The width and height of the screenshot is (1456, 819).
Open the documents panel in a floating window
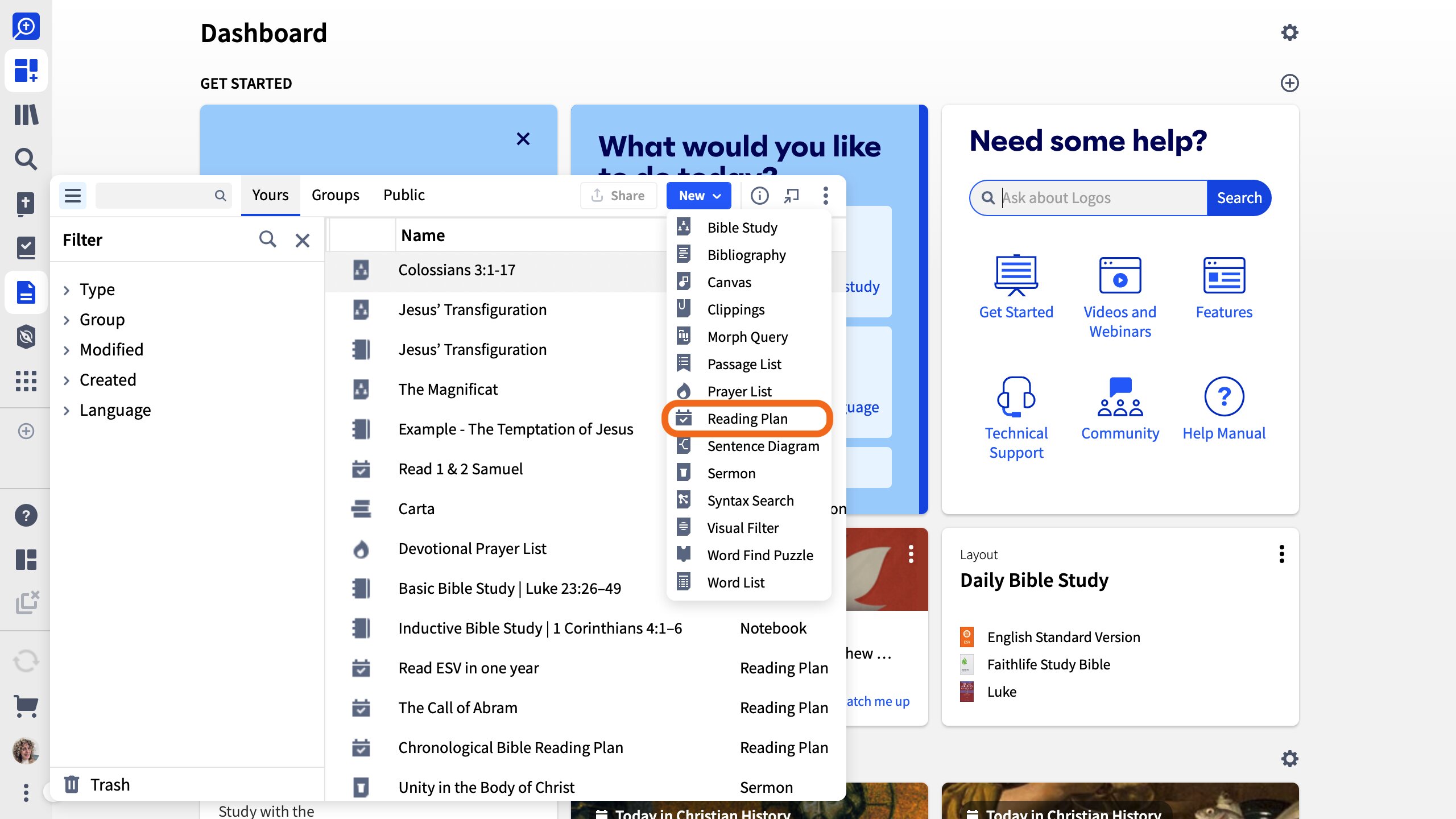tap(791, 196)
